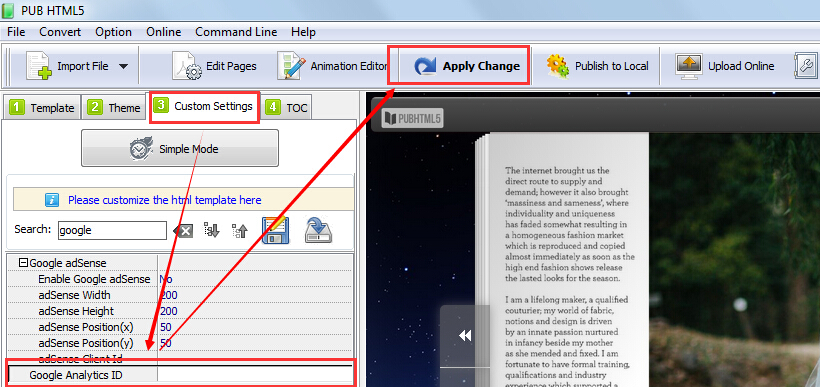
Task: Click the Import File toolbar icon
Action: [39, 66]
